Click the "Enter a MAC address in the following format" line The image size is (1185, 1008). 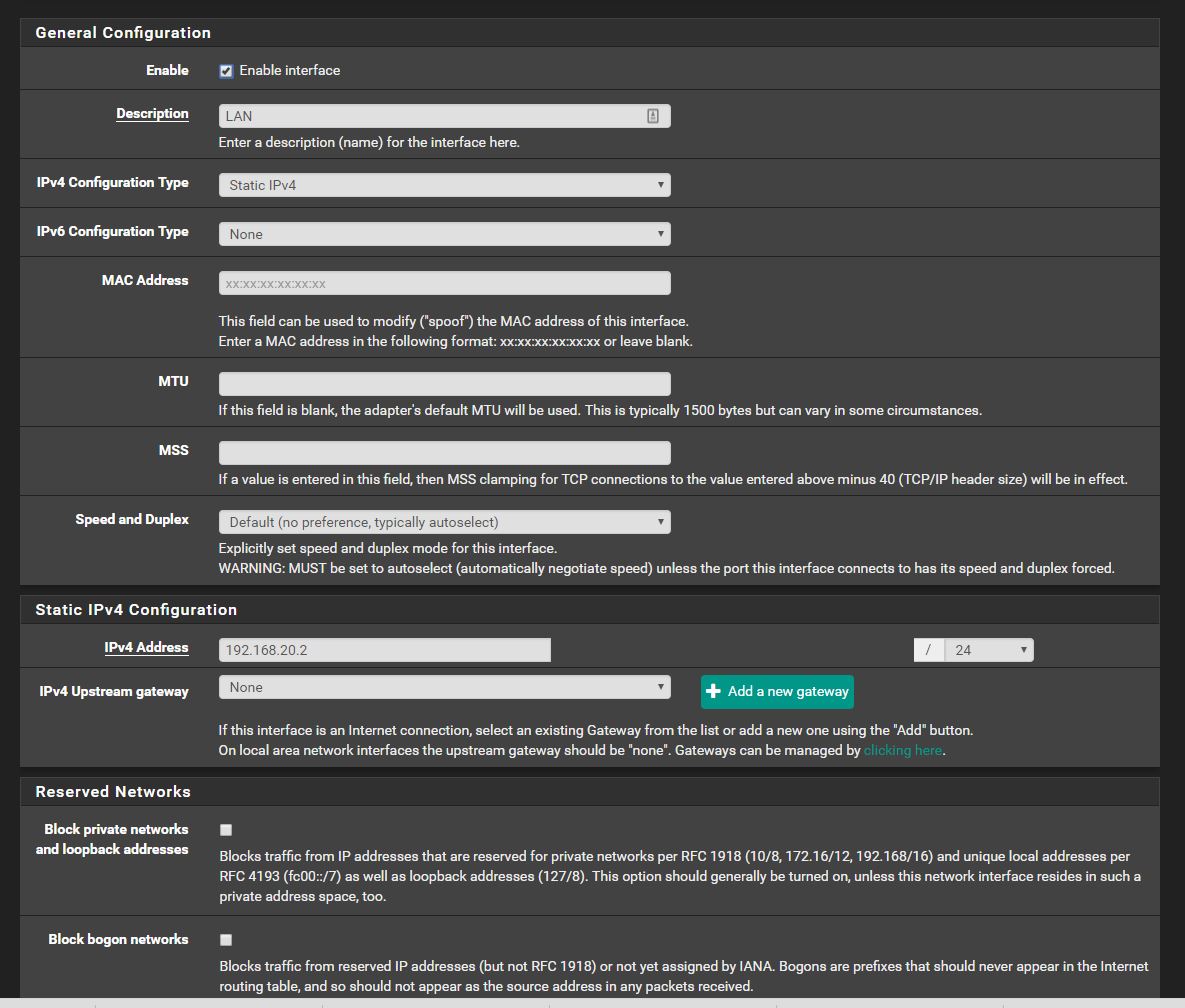456,342
